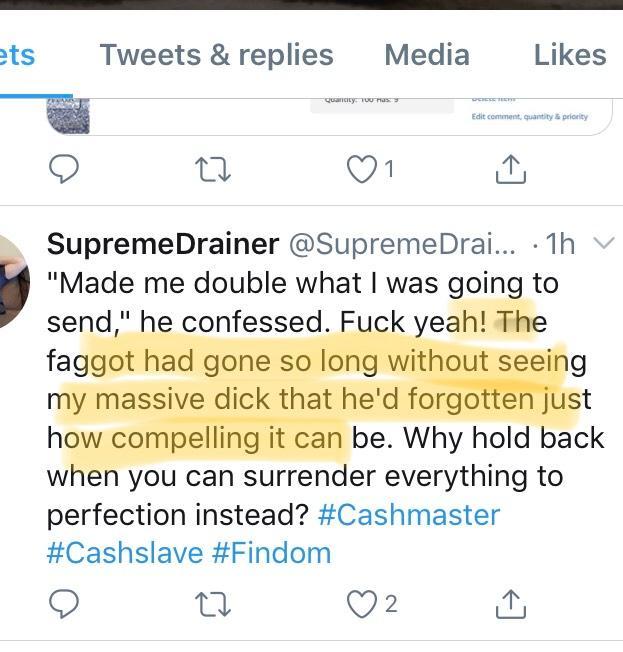Viewport: 623px width, 652px height.
Task: Open the image thumbnail in upper tweet
Action: click(68, 115)
